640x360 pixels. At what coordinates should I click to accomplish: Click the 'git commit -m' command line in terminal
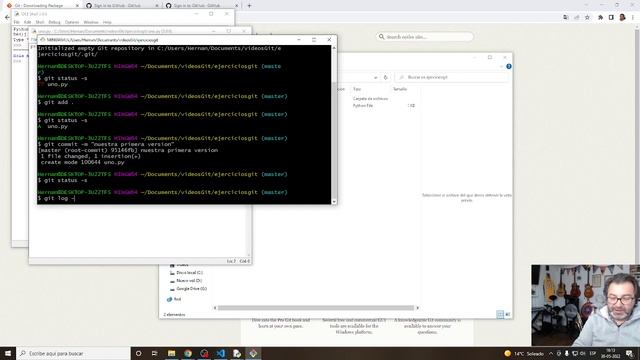point(106,144)
